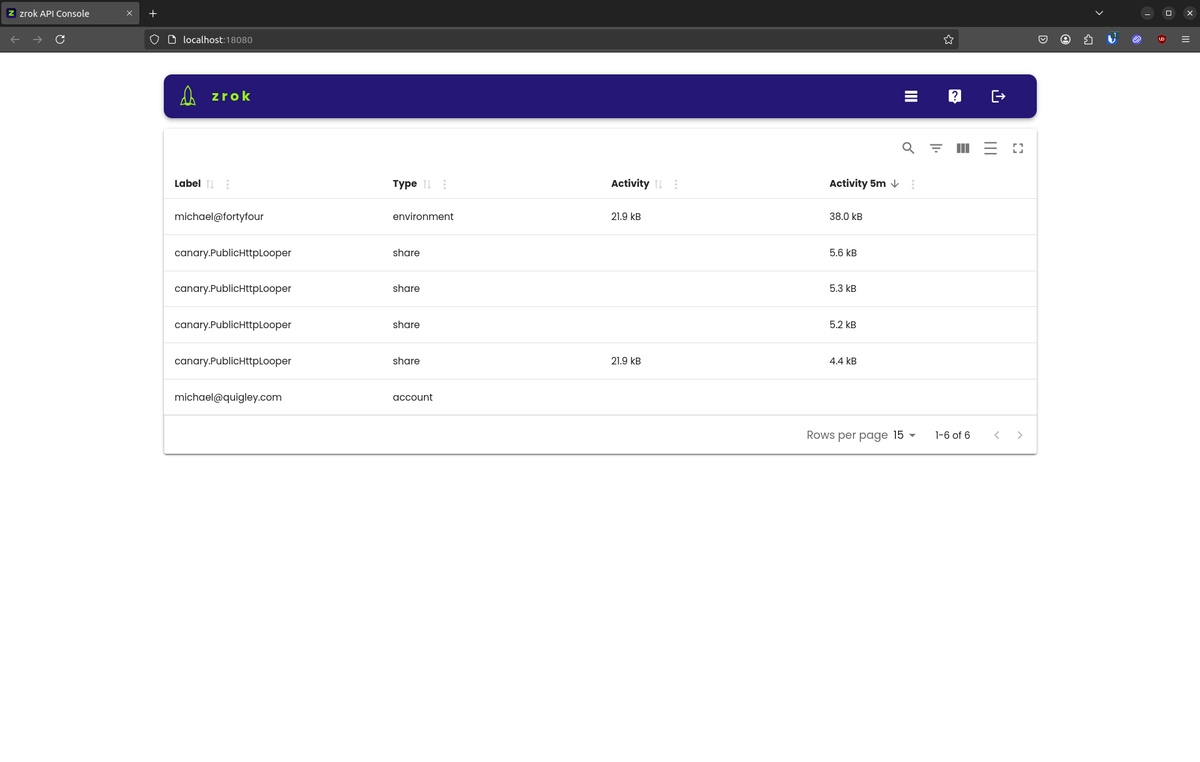Go to previous page chevron
The height and width of the screenshot is (762, 1200).
pyautogui.click(x=997, y=435)
